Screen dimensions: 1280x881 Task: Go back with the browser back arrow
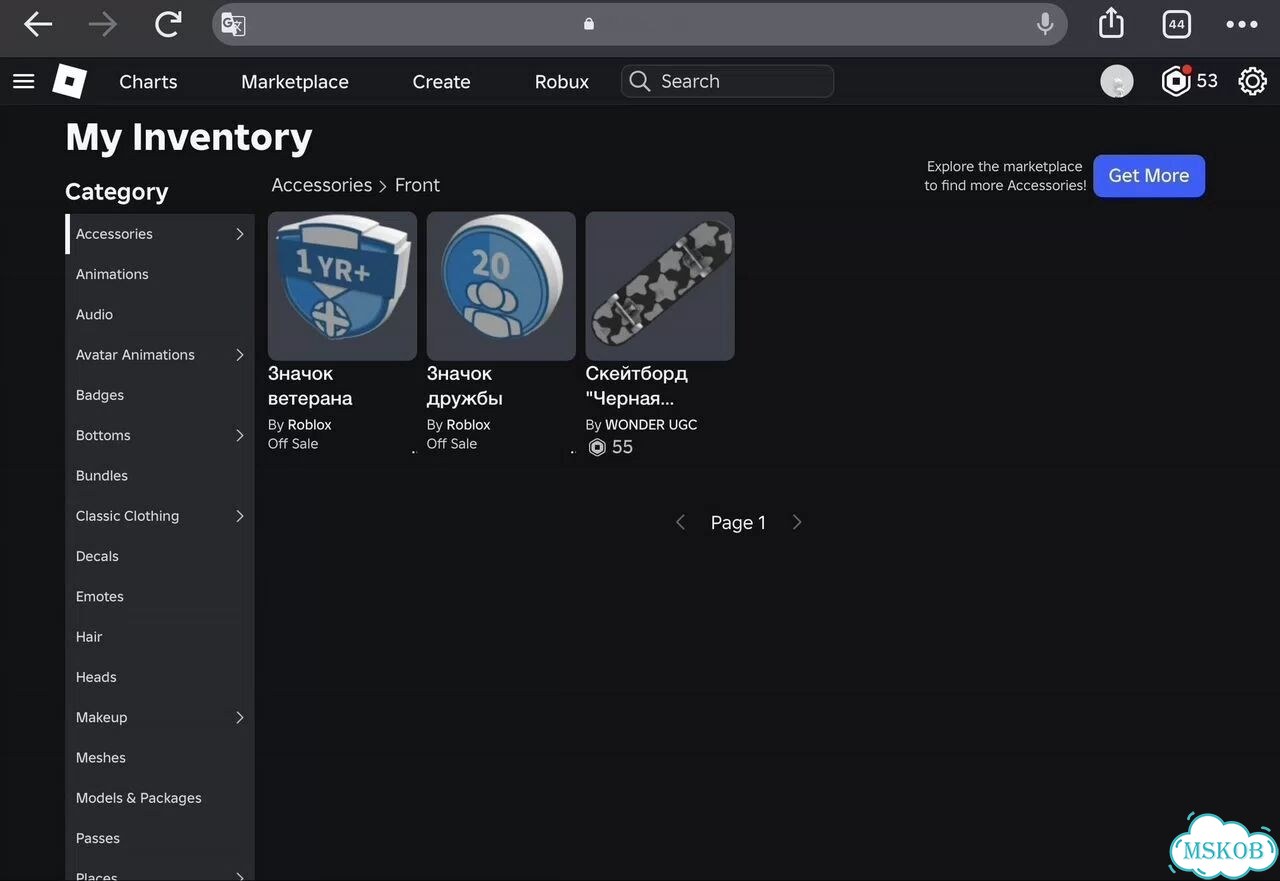pyautogui.click(x=38, y=24)
